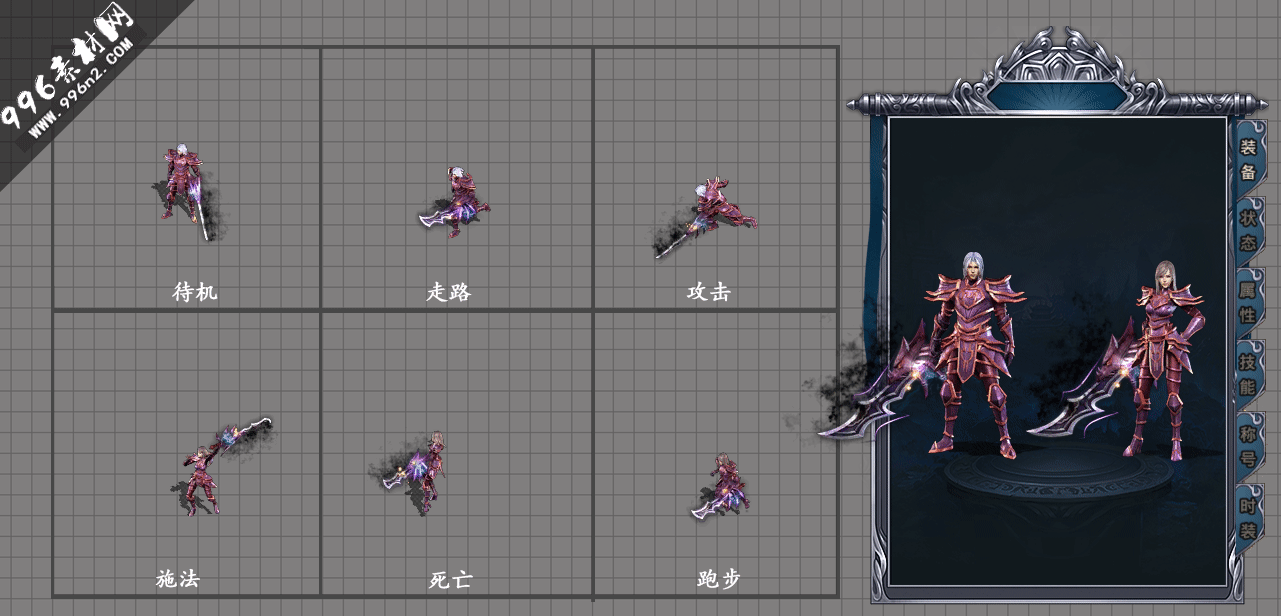Click the 攻击 attack character sprite
The height and width of the screenshot is (616, 1281).
tap(705, 216)
